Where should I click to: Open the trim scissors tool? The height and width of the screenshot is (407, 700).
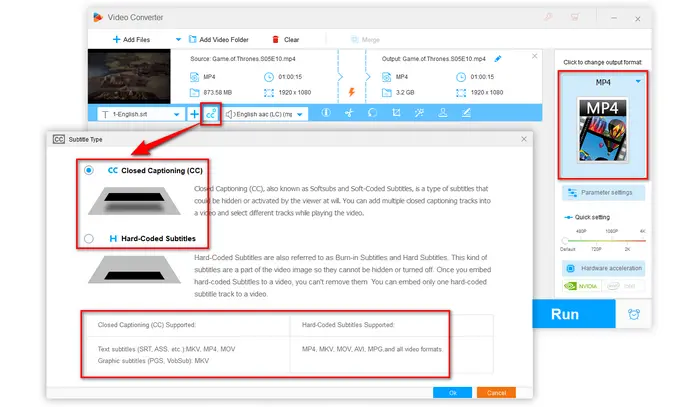[x=349, y=113]
